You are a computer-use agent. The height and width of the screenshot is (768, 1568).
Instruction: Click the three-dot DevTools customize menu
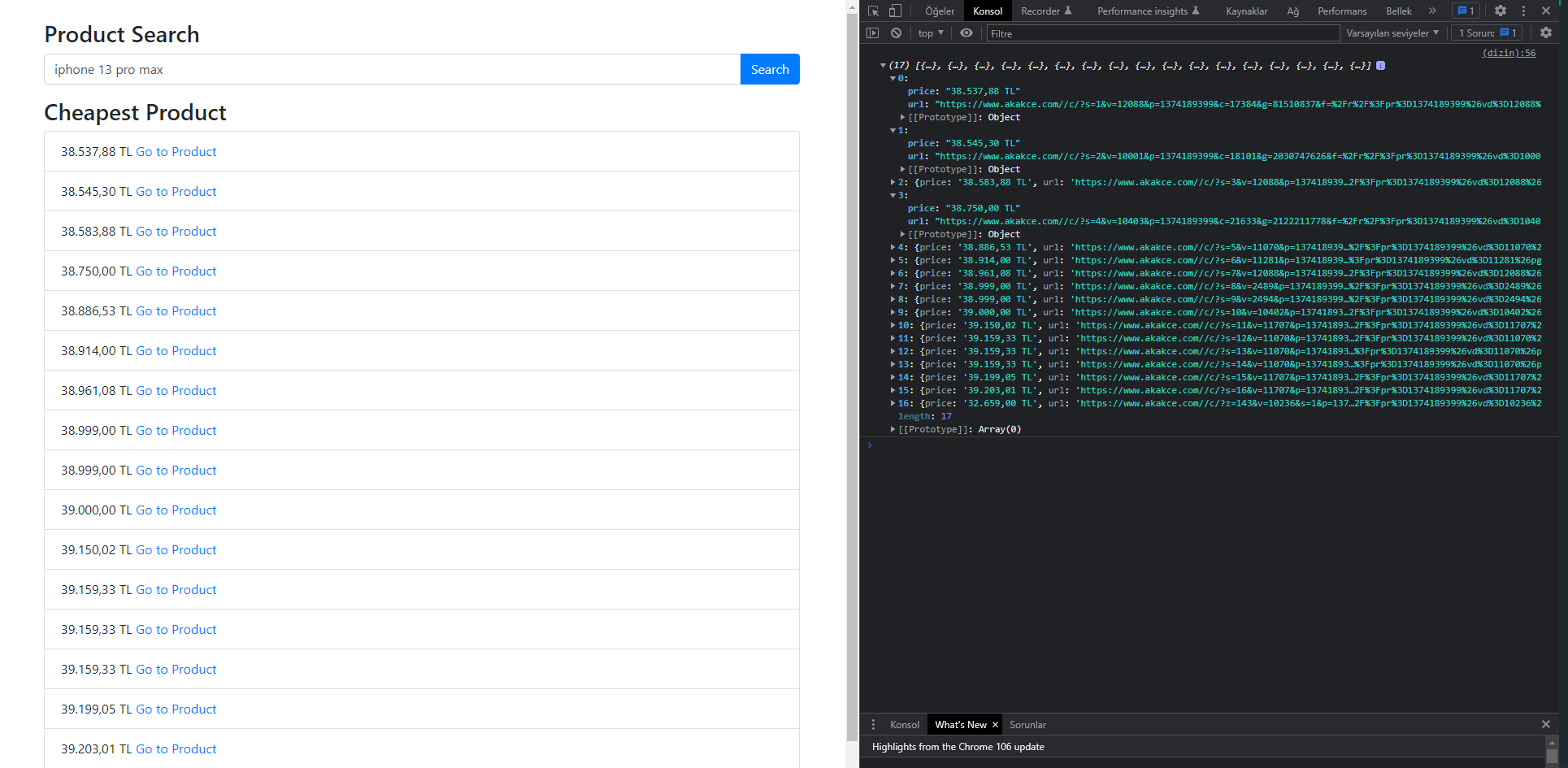point(1523,11)
